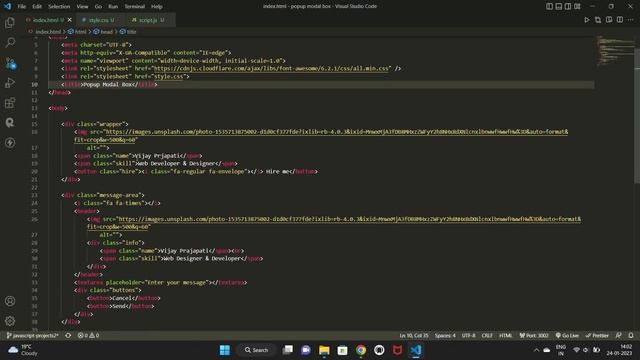Split the editor to the right

click(x=620, y=20)
